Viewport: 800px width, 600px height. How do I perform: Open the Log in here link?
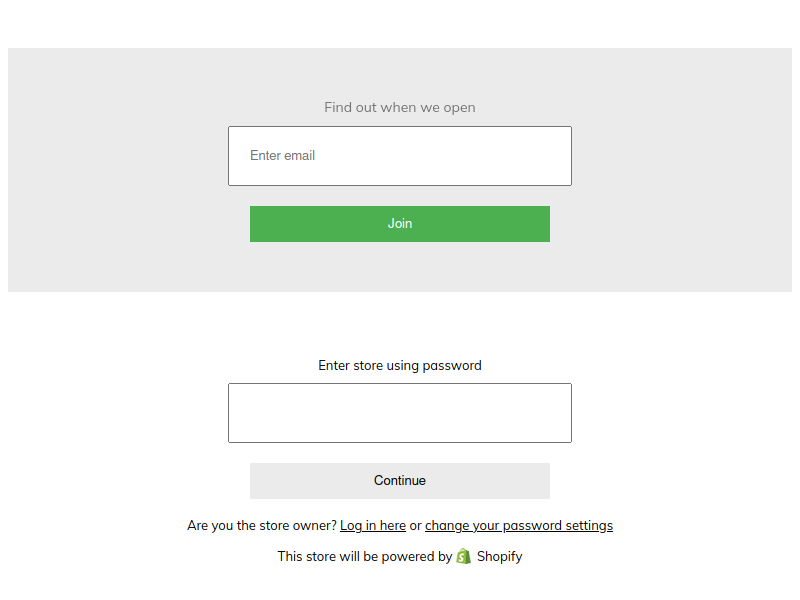[x=373, y=525]
